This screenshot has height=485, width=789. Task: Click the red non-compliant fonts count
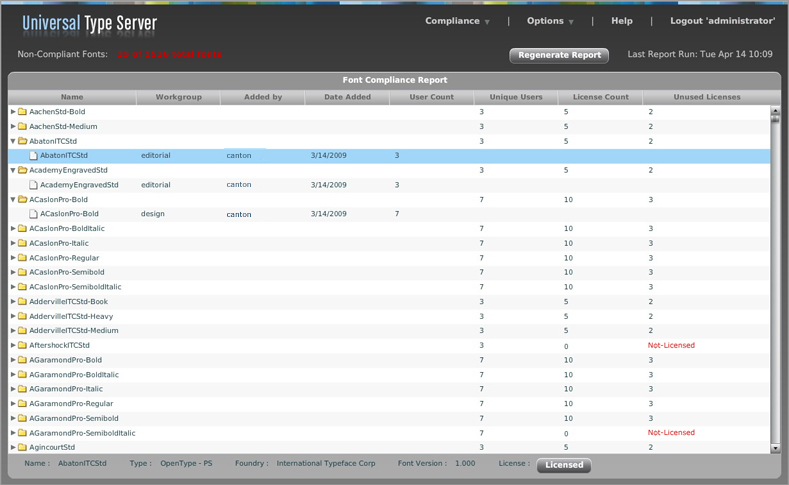point(170,54)
